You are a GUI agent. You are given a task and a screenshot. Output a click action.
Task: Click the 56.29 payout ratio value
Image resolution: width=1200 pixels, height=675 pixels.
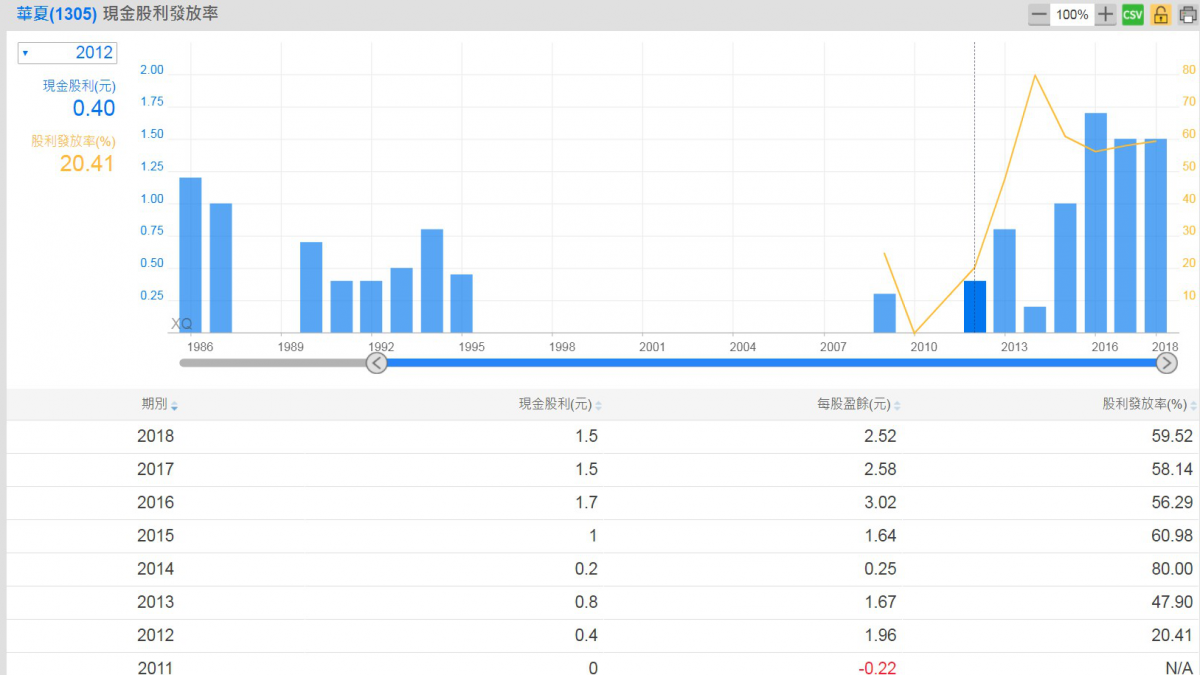click(1173, 502)
